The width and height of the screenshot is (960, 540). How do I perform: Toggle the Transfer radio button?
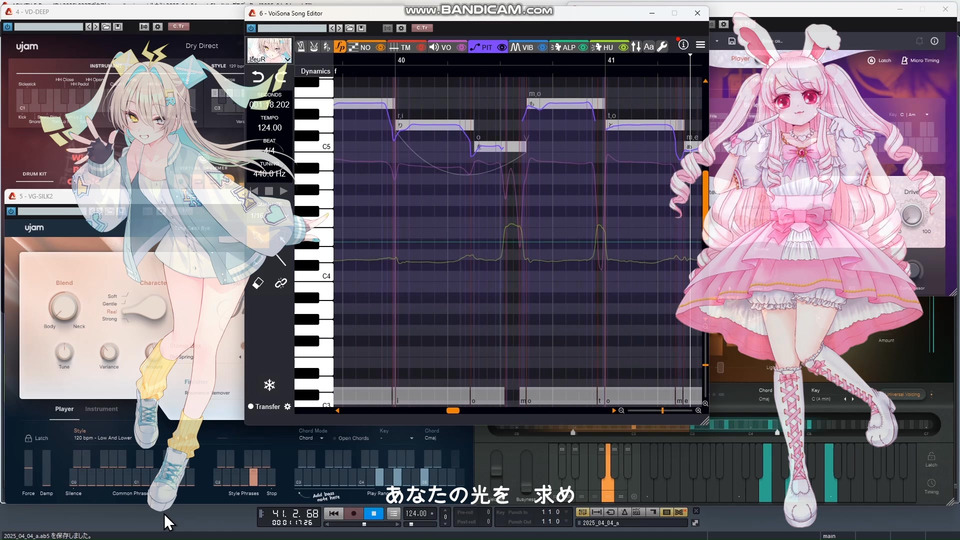tap(250, 406)
